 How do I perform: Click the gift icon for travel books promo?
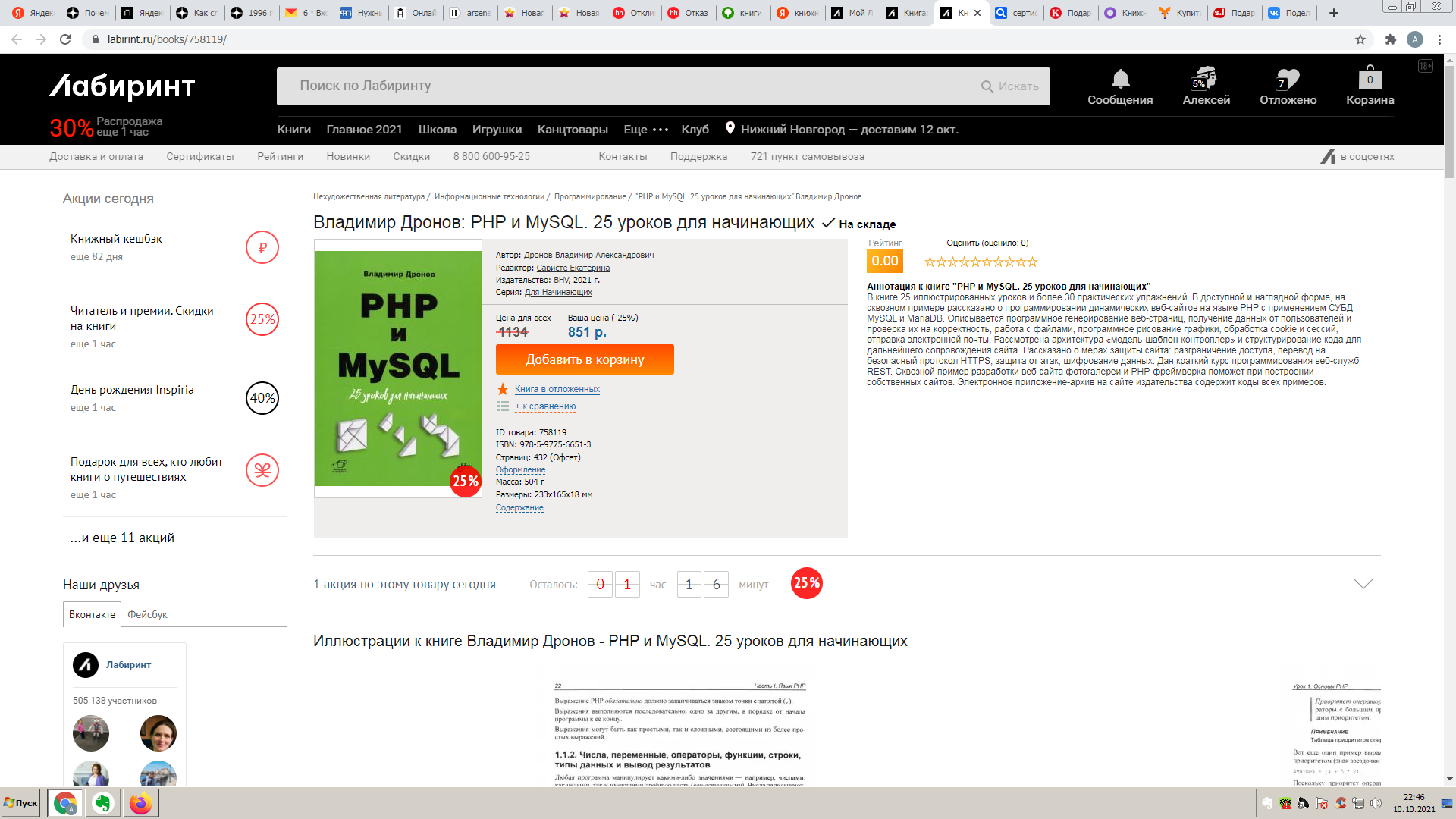(x=262, y=470)
